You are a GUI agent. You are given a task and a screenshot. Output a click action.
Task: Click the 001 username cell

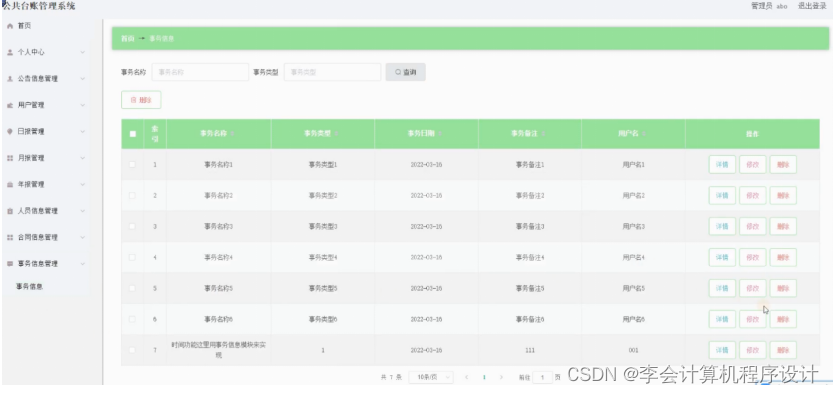point(633,350)
